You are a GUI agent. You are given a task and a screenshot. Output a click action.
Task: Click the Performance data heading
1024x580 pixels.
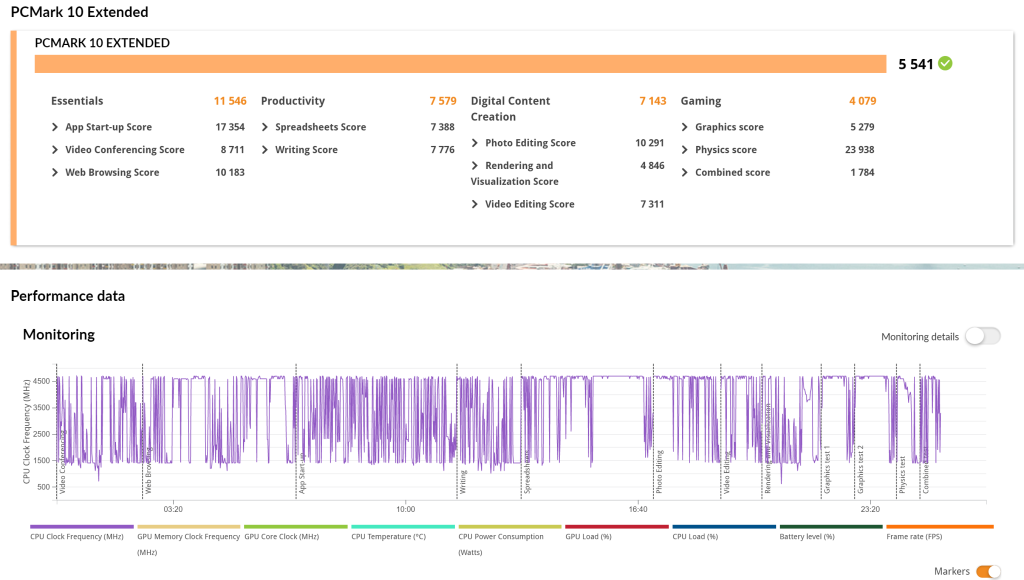click(x=68, y=296)
